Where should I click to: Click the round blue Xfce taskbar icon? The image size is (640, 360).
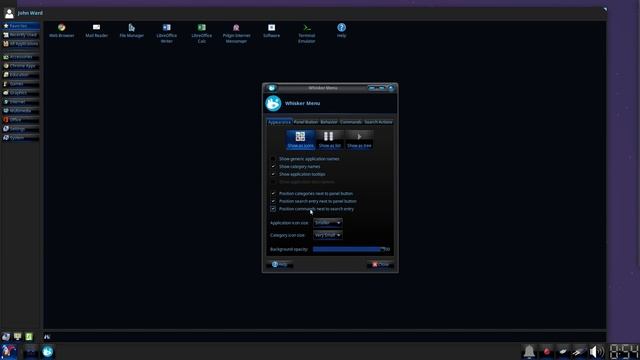[x=48, y=351]
